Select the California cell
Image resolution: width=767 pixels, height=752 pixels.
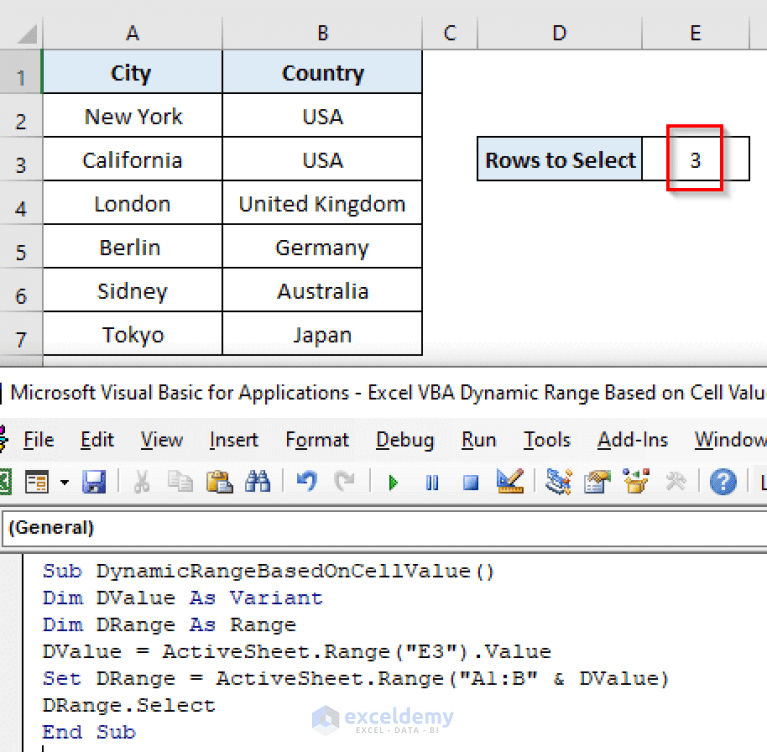pos(133,160)
